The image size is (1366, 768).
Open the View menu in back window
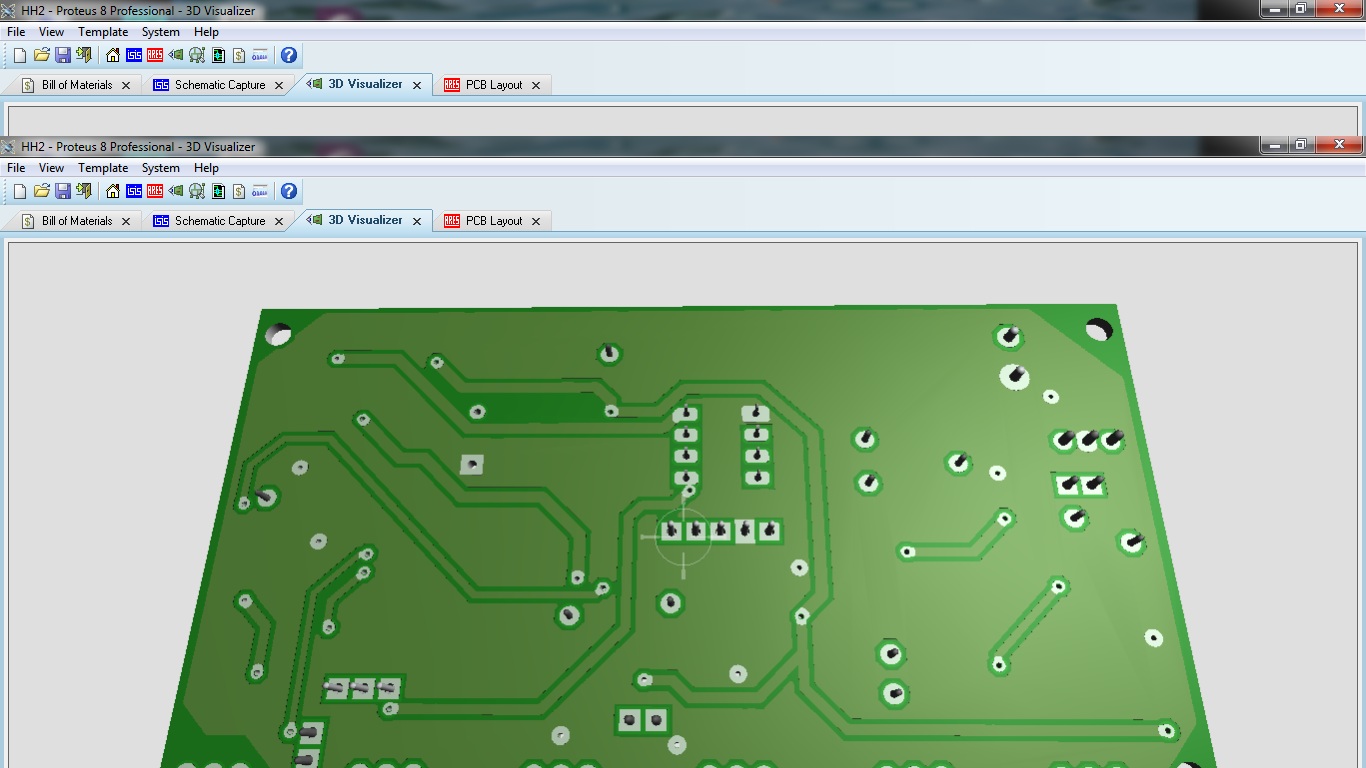pyautogui.click(x=51, y=32)
